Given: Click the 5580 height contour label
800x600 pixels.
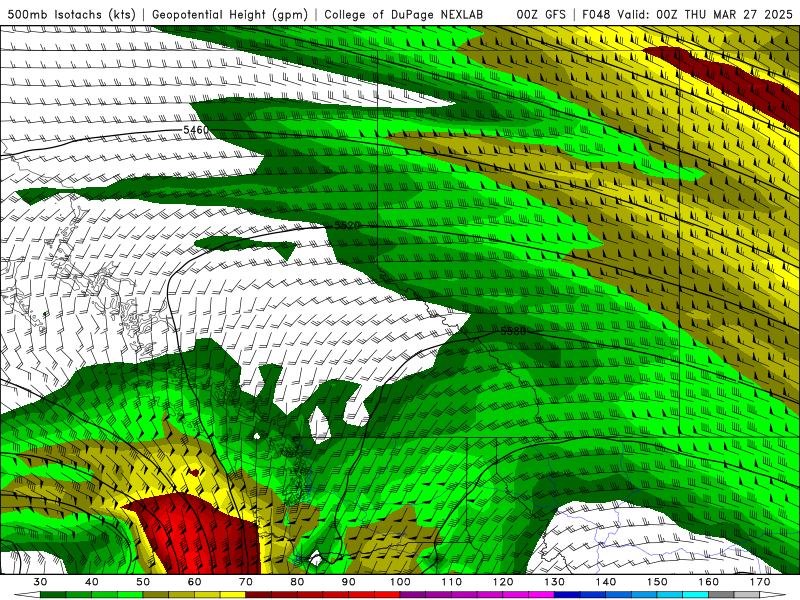Looking at the screenshot, I should 513,331.
